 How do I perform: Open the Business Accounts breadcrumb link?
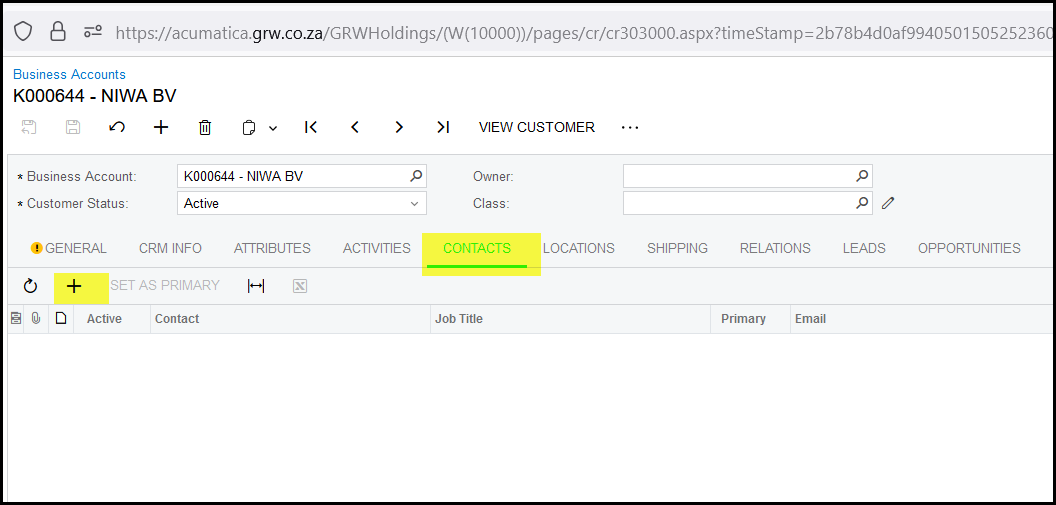click(x=69, y=74)
